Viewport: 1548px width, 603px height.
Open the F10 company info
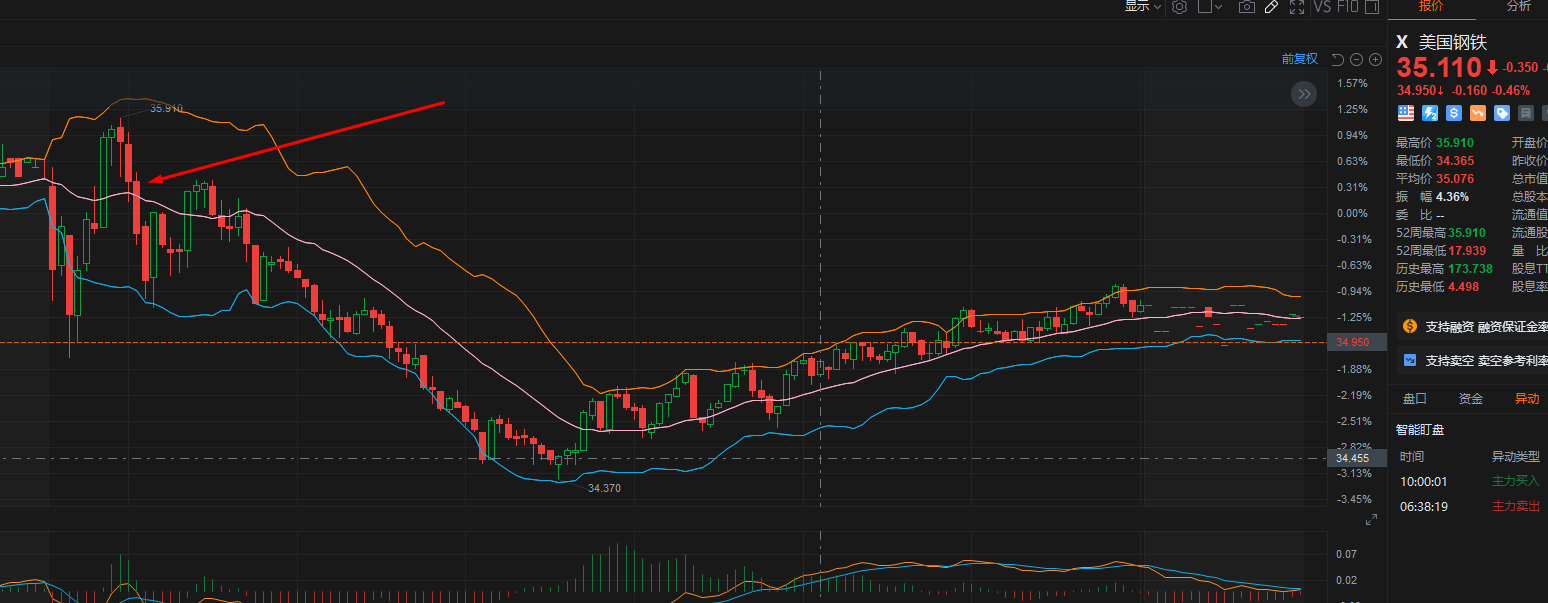1348,7
